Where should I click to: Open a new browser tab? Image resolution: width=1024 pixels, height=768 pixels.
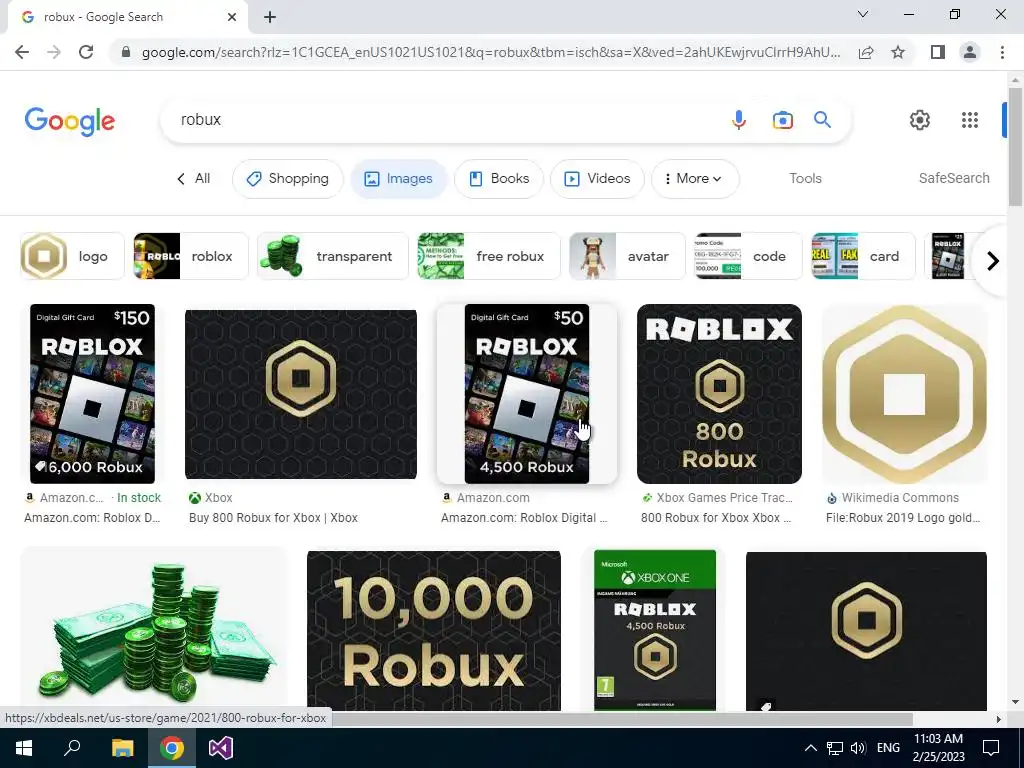click(x=270, y=17)
